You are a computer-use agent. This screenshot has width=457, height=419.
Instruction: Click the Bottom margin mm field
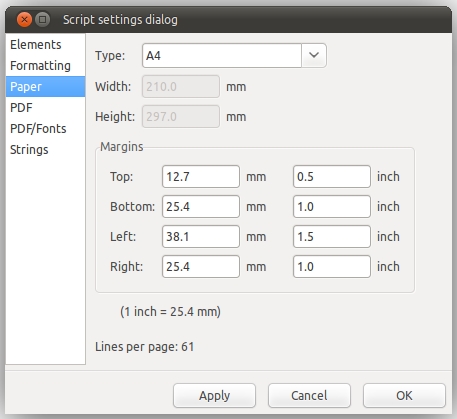pyautogui.click(x=201, y=206)
